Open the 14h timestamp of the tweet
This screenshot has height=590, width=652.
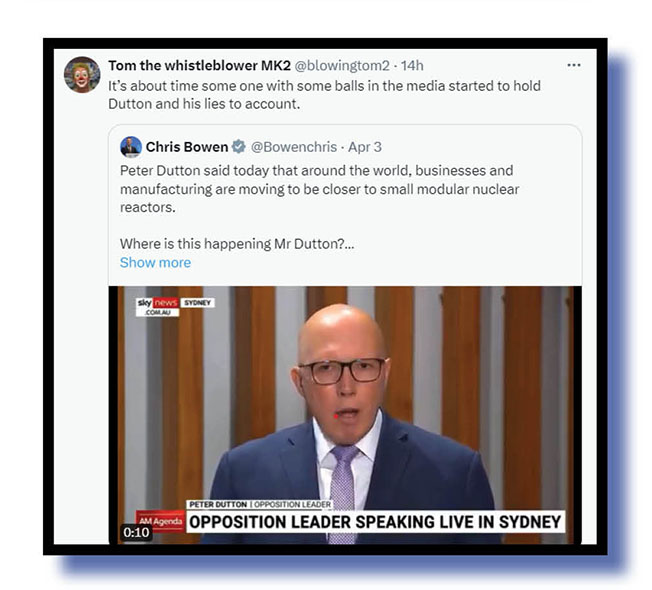(412, 65)
